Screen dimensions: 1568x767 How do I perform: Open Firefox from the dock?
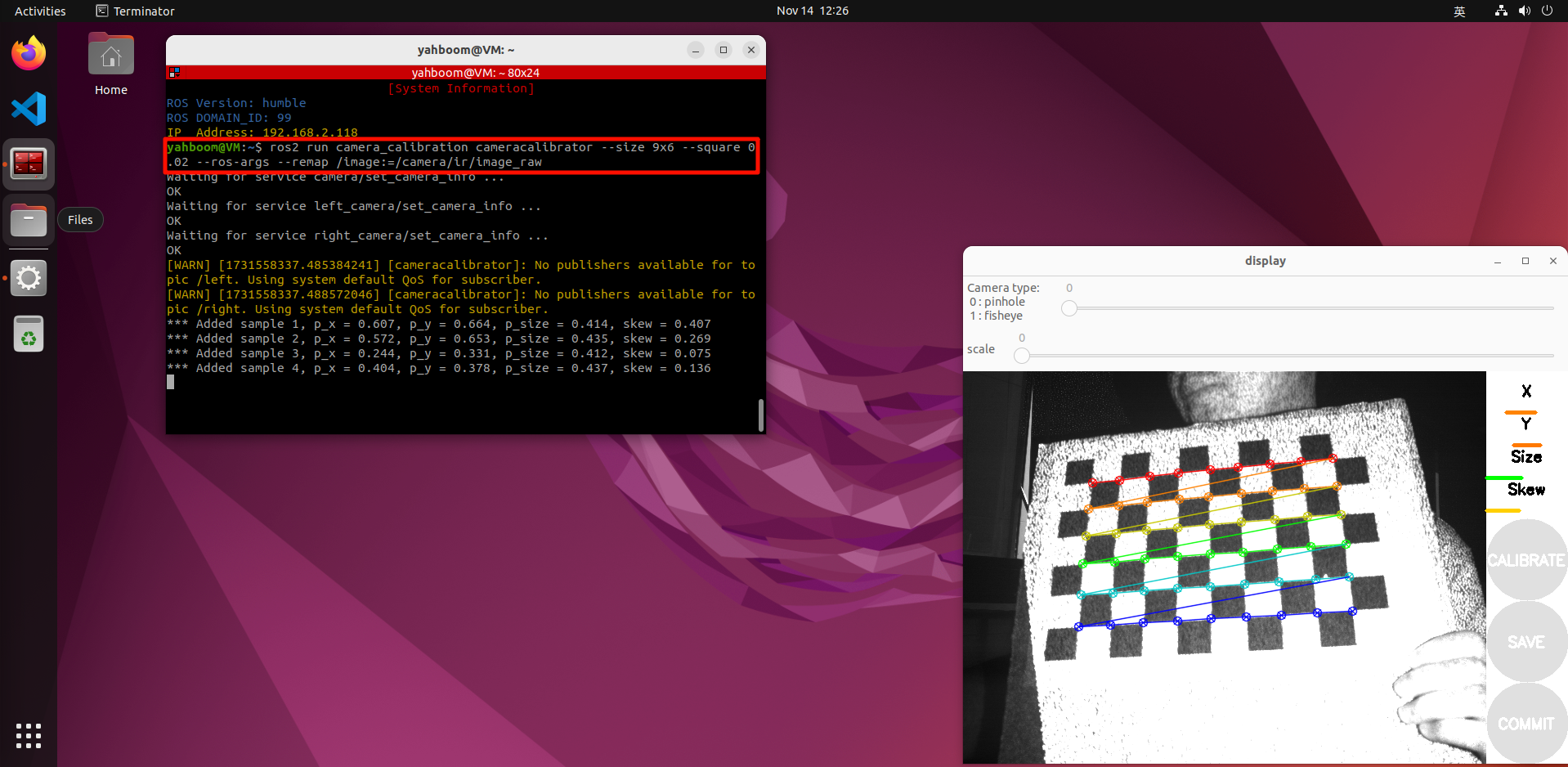[x=29, y=53]
